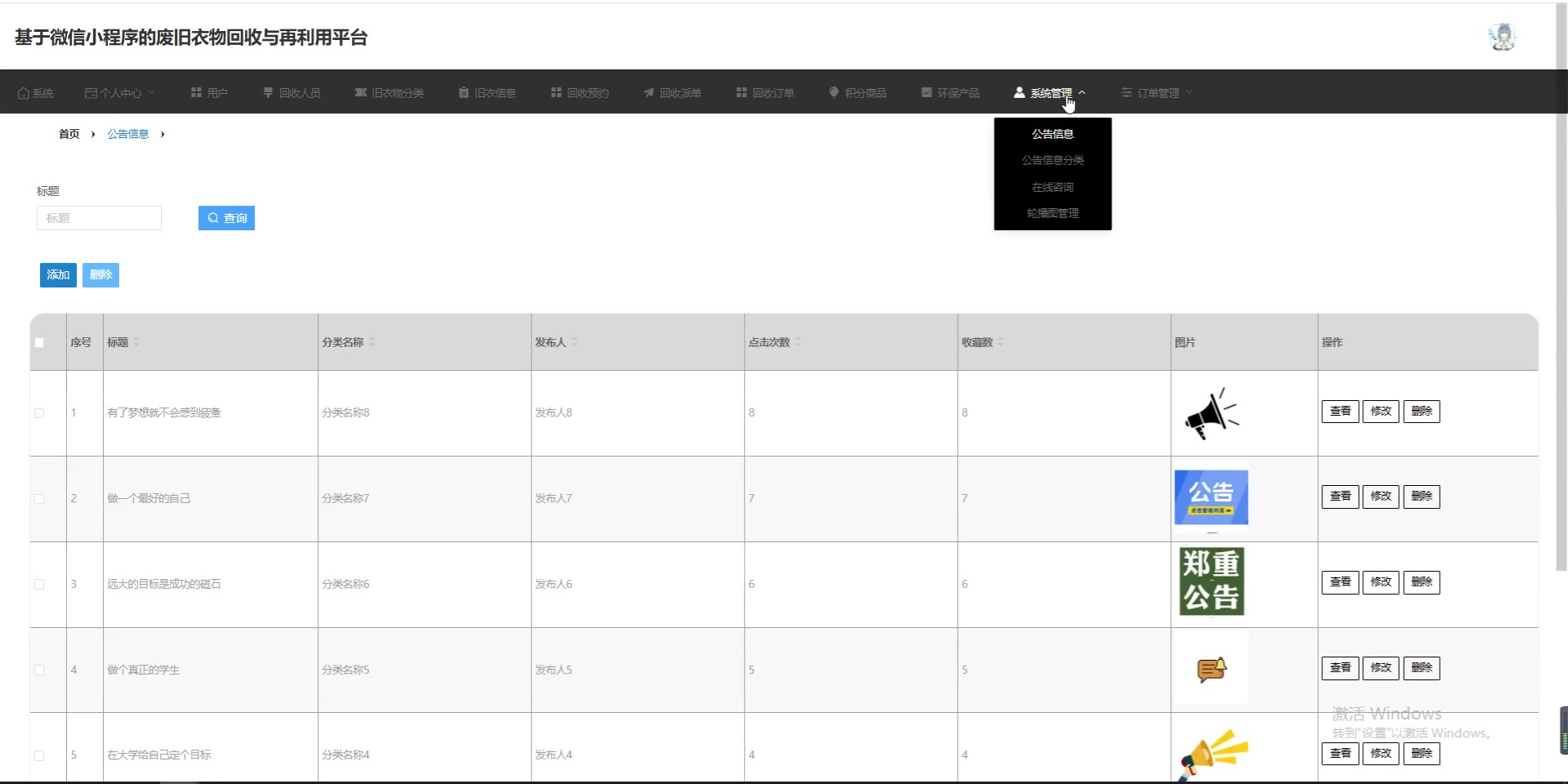Open the 环保产品 nav icon
The image size is (1568, 784).
927,92
